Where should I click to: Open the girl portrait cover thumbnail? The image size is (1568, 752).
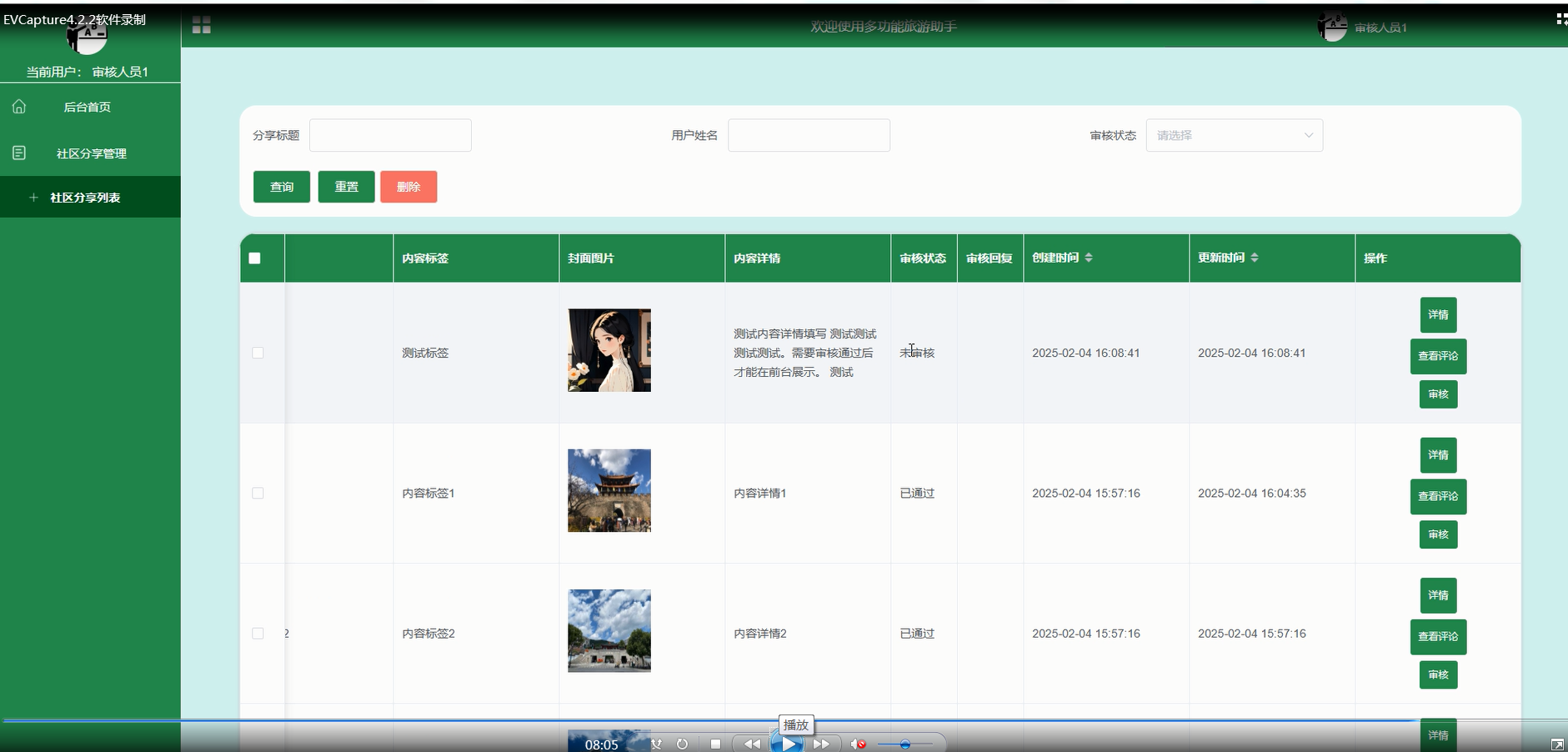click(x=609, y=350)
